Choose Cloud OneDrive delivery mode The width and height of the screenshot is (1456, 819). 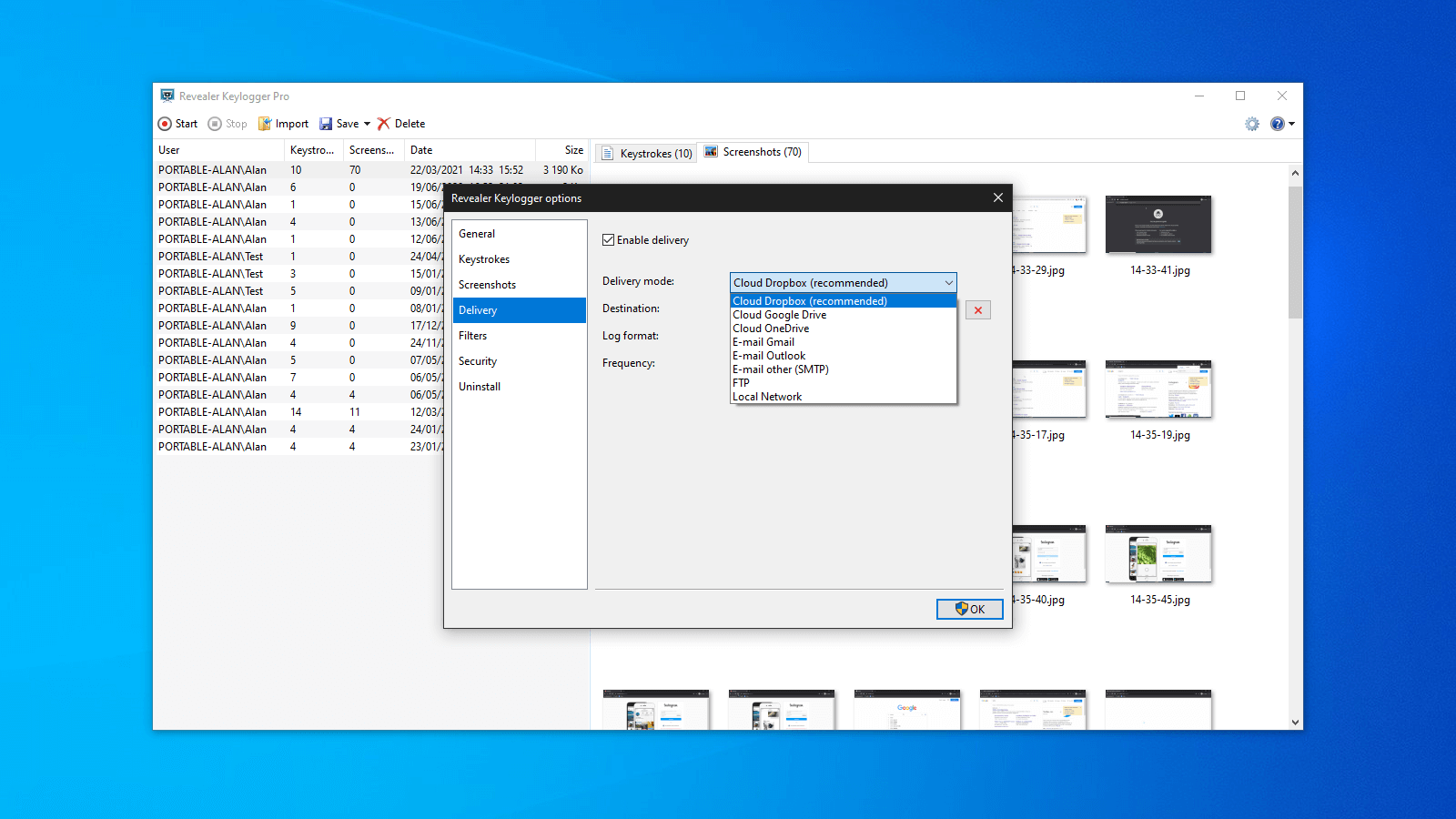pyautogui.click(x=844, y=329)
